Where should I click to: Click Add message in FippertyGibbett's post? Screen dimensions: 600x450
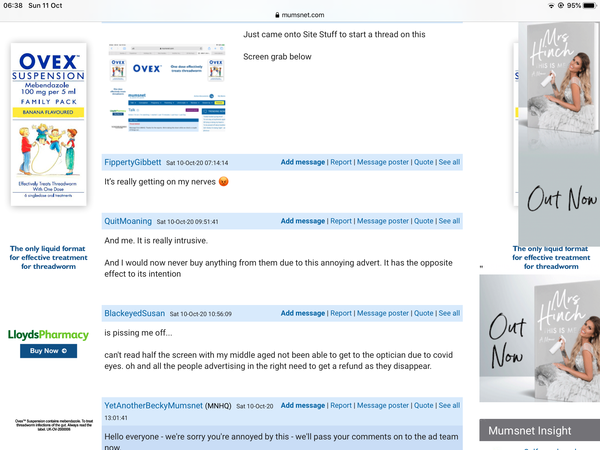click(303, 162)
